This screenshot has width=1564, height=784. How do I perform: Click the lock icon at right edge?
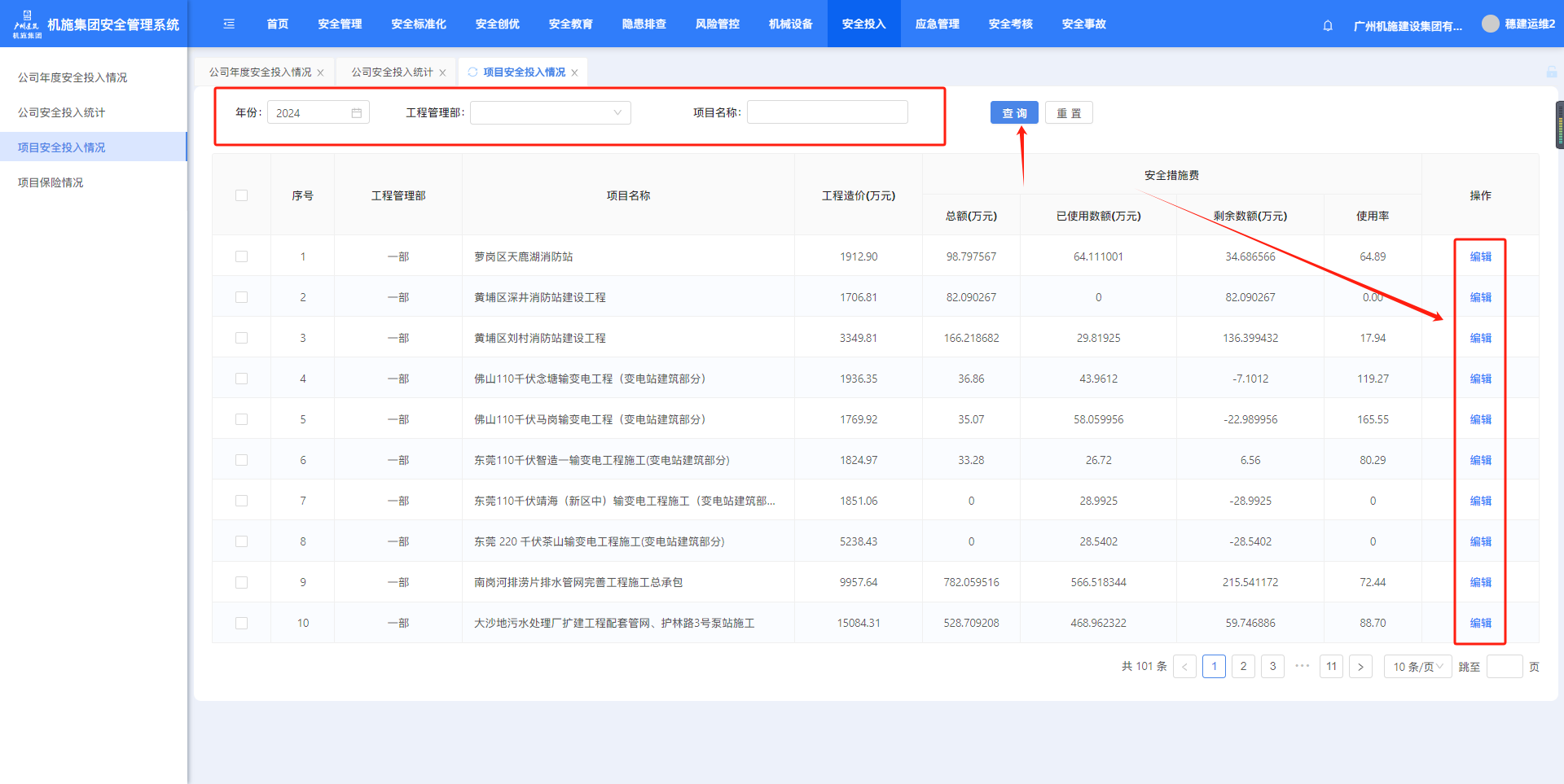tap(1551, 72)
